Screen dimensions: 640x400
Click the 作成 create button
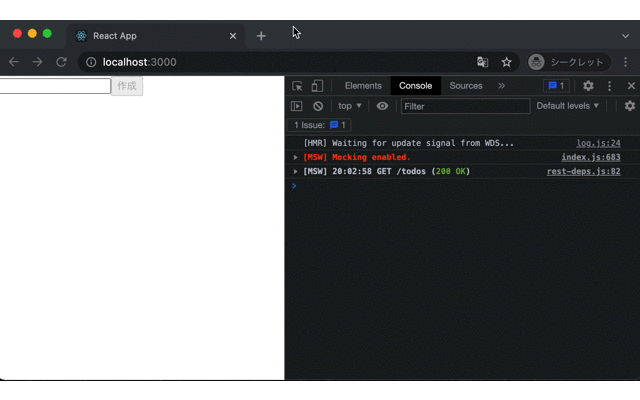click(127, 86)
